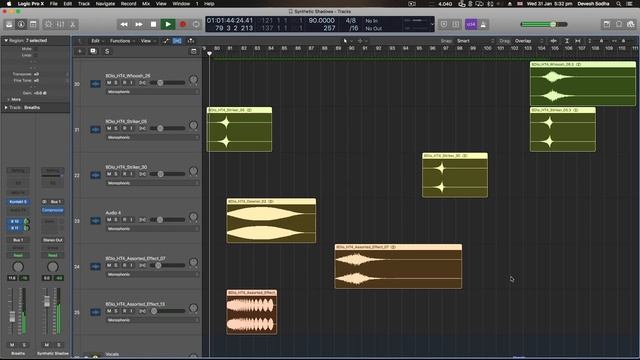Open the Snap Smart dropdown
The height and width of the screenshot is (360, 640).
coord(476,41)
